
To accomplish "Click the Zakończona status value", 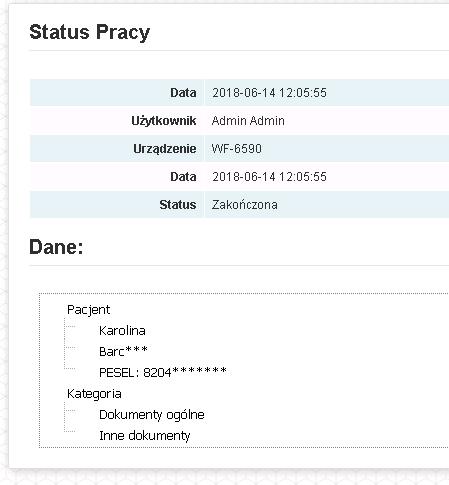I will tap(244, 205).
